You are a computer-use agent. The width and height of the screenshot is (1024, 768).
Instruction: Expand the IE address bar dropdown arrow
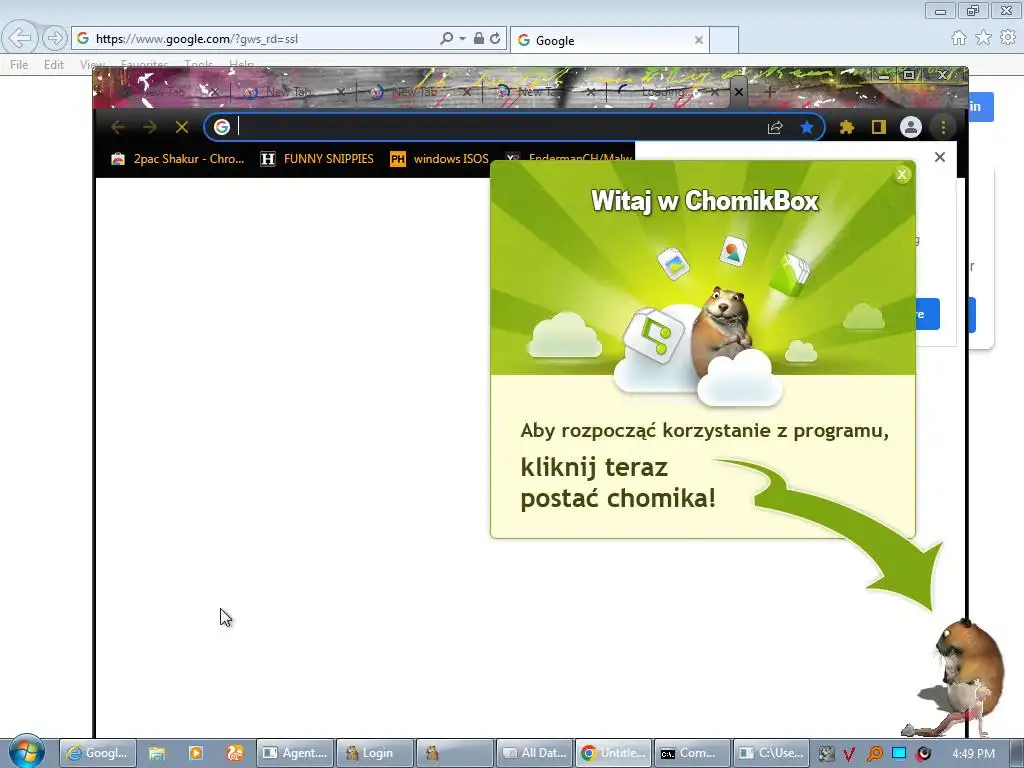point(462,39)
